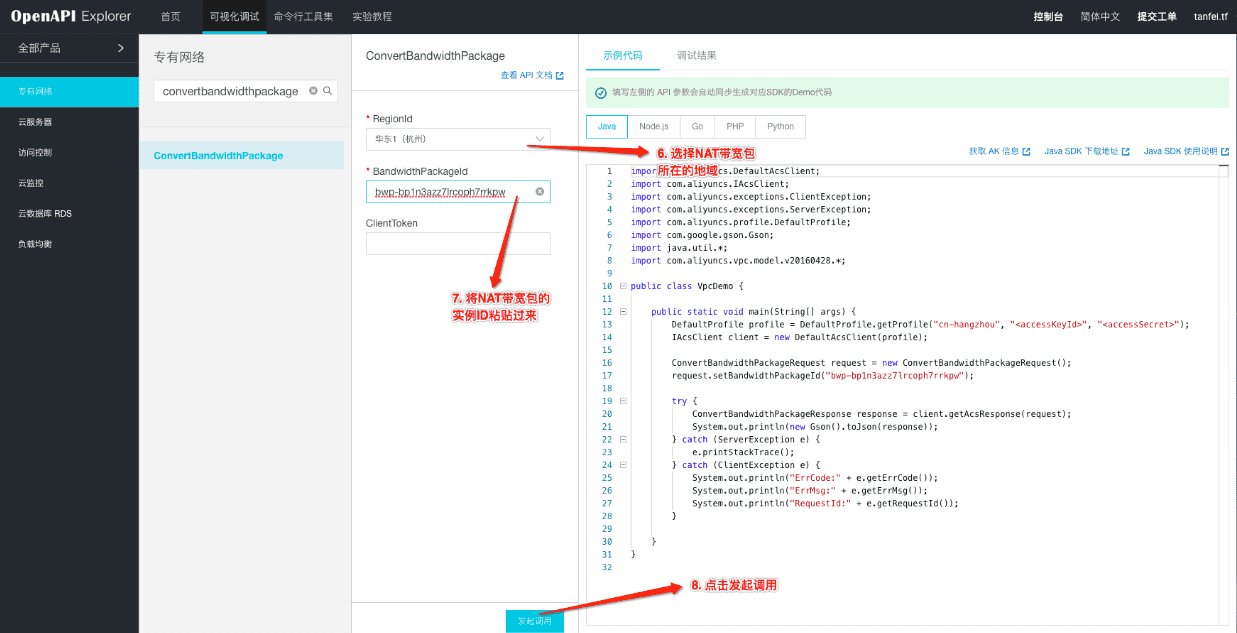The width and height of the screenshot is (1237, 633).
Task: Switch to 示例代码 tab
Action: [x=623, y=55]
